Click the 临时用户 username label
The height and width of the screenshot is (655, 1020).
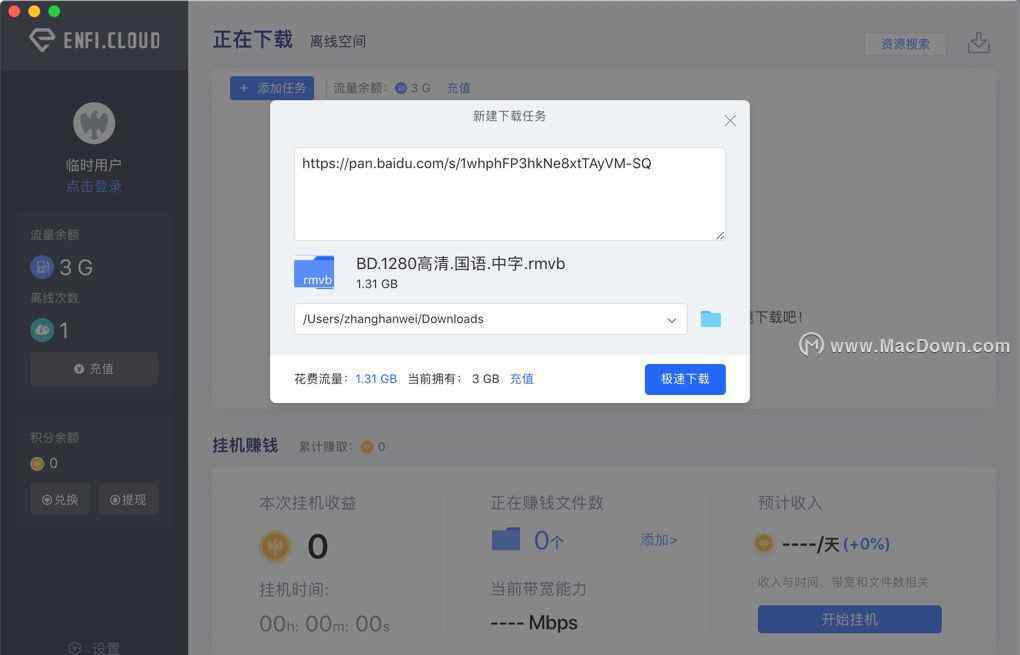[x=94, y=165]
